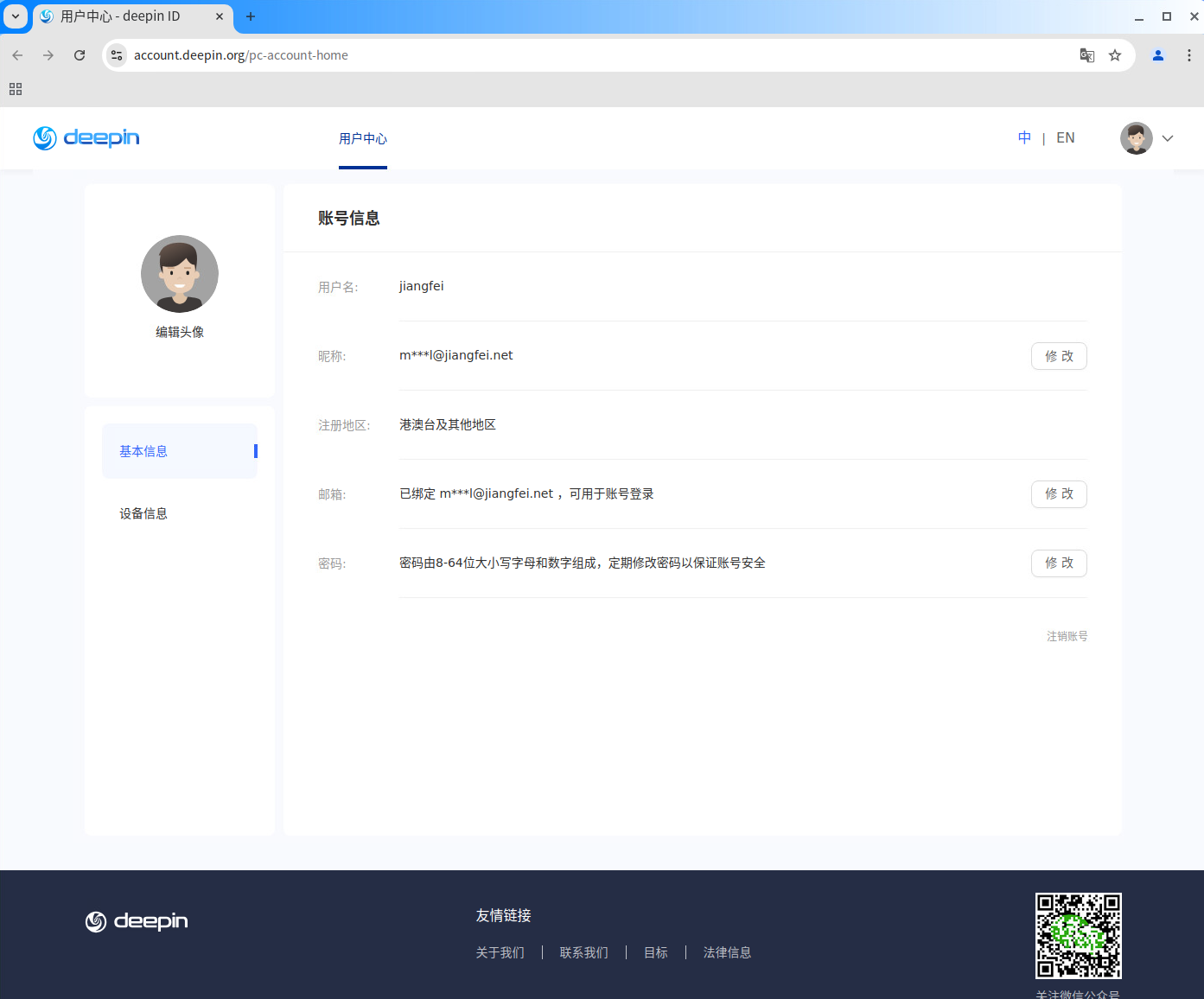
Task: Select the 用户中心 navigation tab
Action: point(363,139)
